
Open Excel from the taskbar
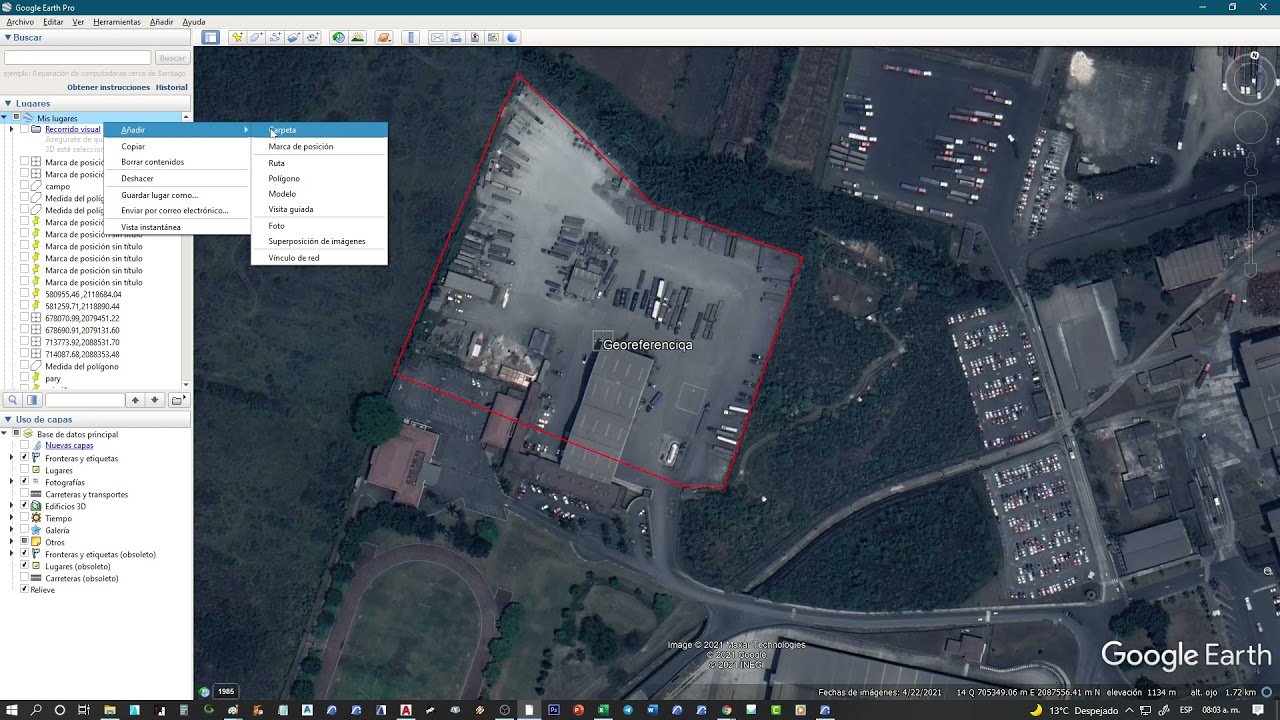coord(602,710)
